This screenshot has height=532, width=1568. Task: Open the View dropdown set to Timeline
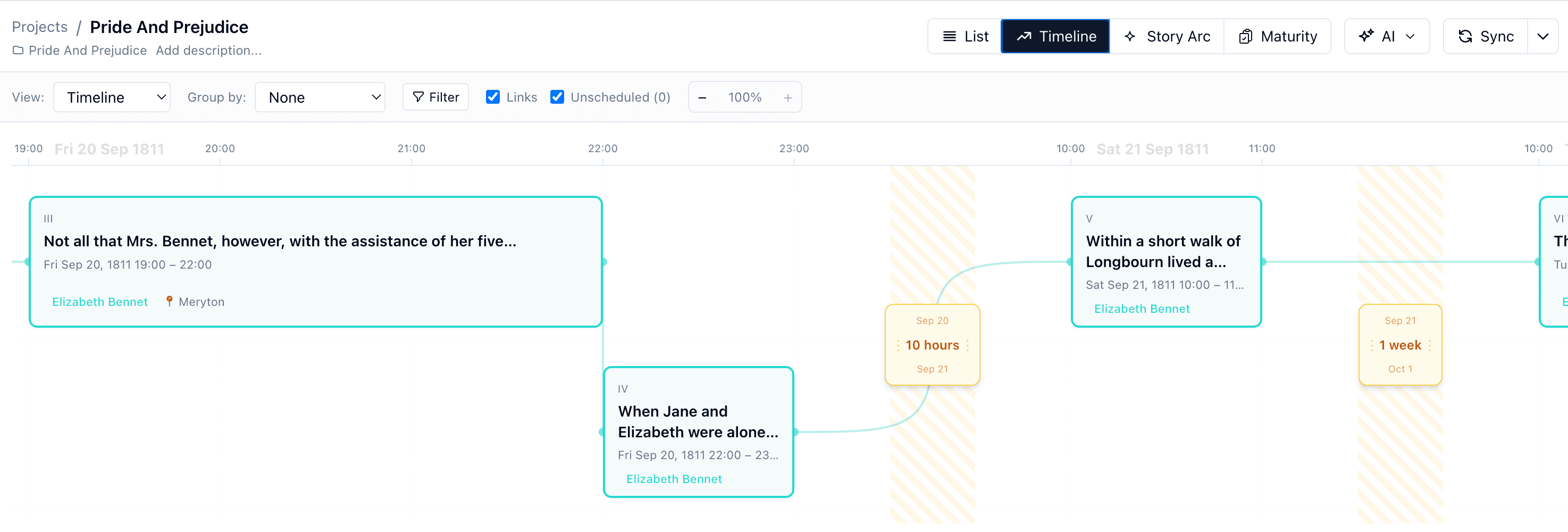click(x=112, y=97)
